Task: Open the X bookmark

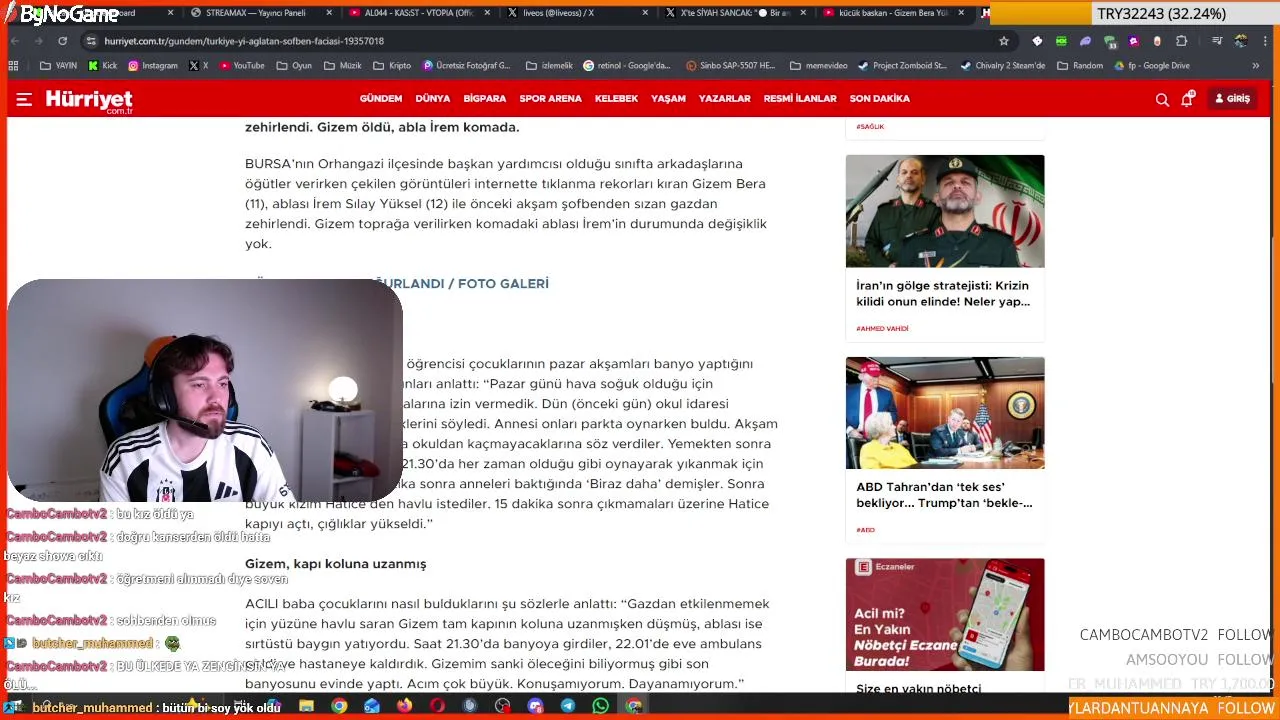Action: pos(198,66)
